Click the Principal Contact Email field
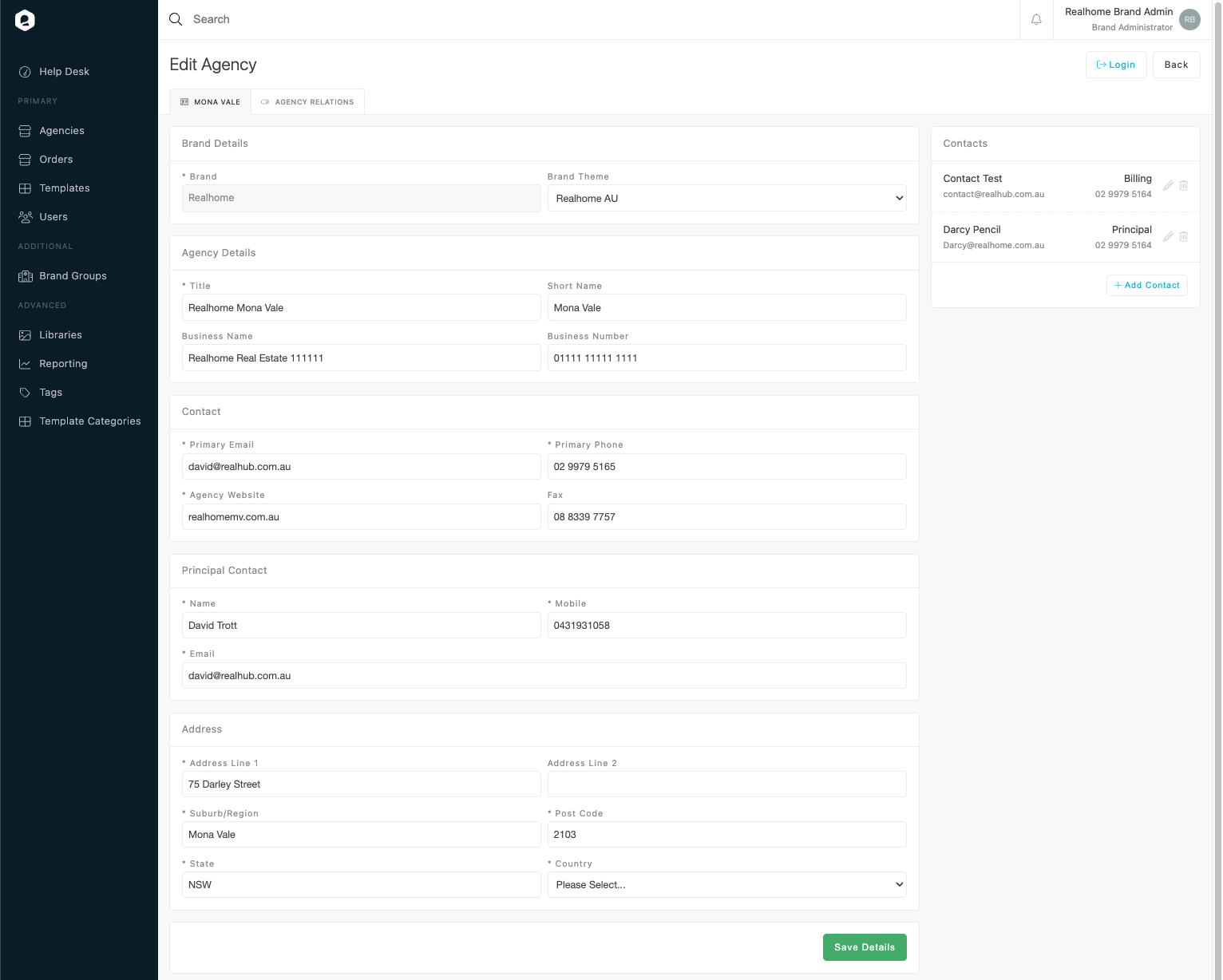1223x980 pixels. tap(544, 676)
